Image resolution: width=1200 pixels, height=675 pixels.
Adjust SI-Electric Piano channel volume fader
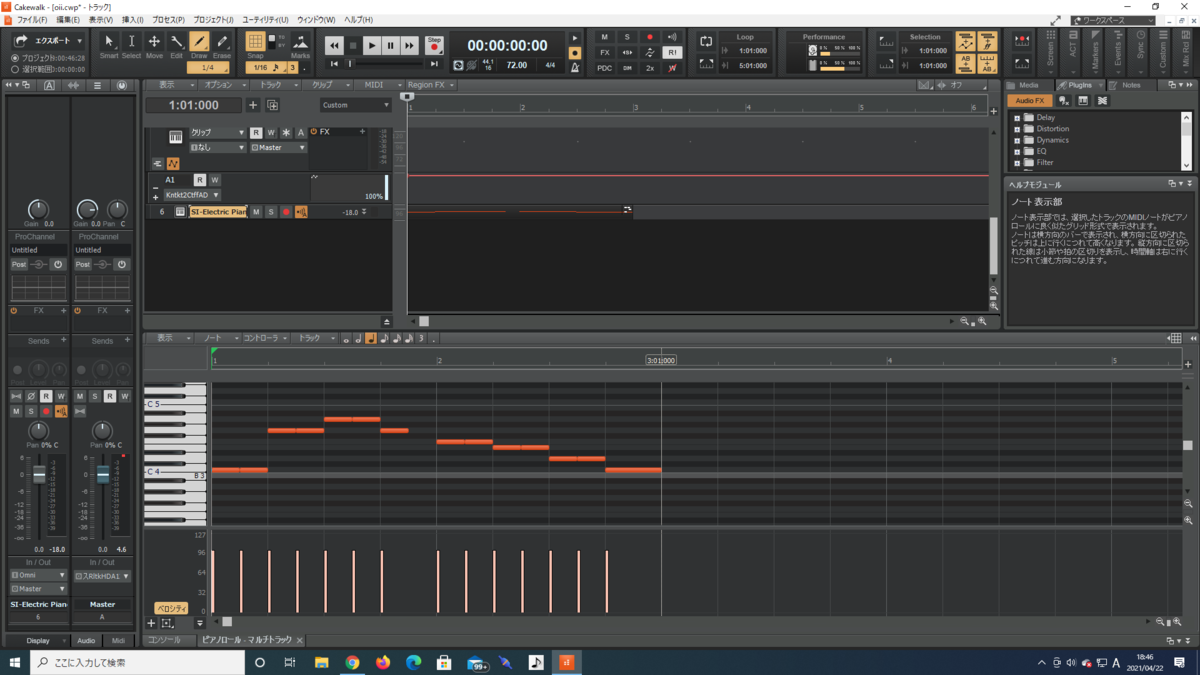pyautogui.click(x=40, y=476)
